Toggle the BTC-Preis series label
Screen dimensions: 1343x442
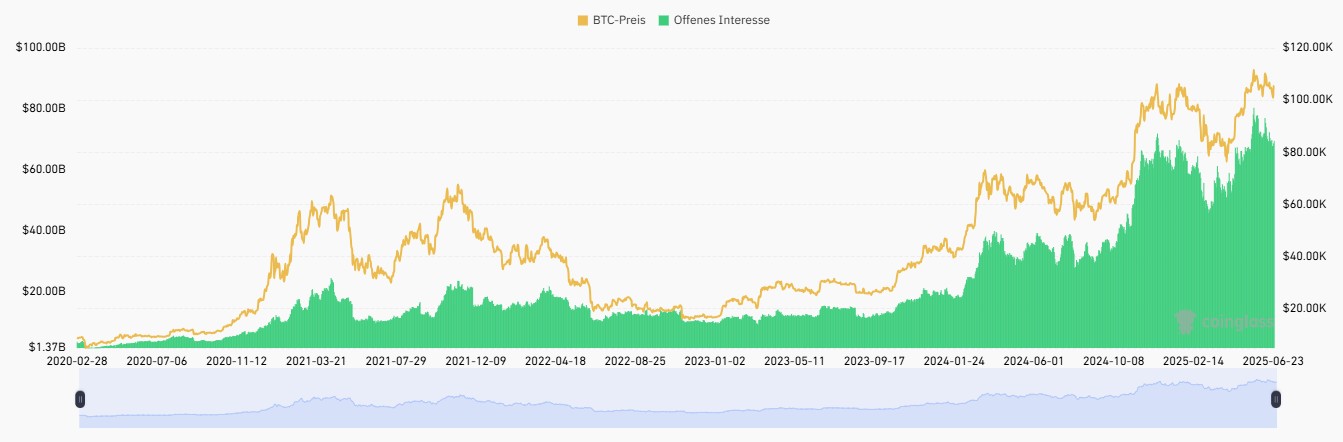(x=619, y=20)
